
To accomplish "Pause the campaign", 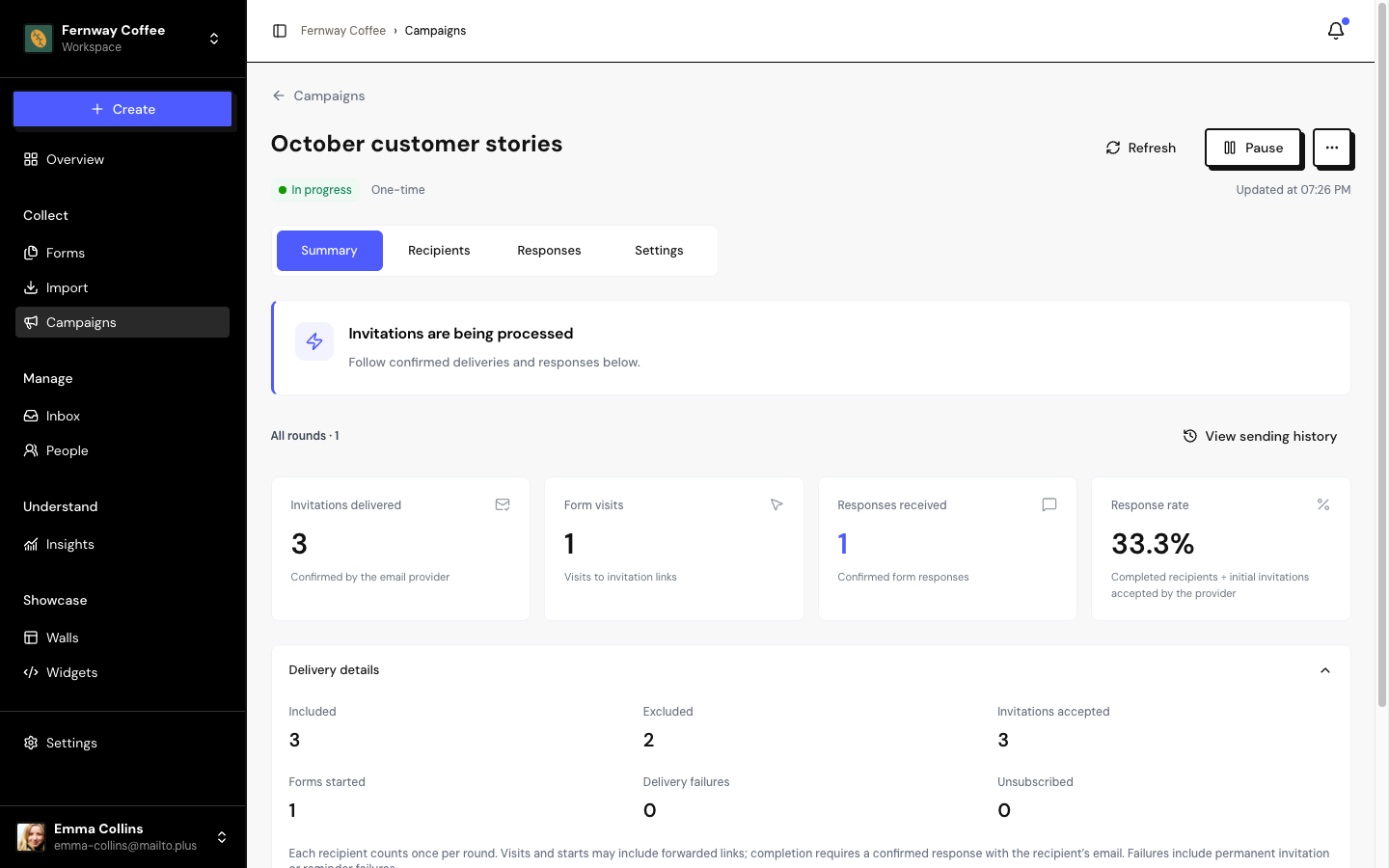I will 1253,148.
